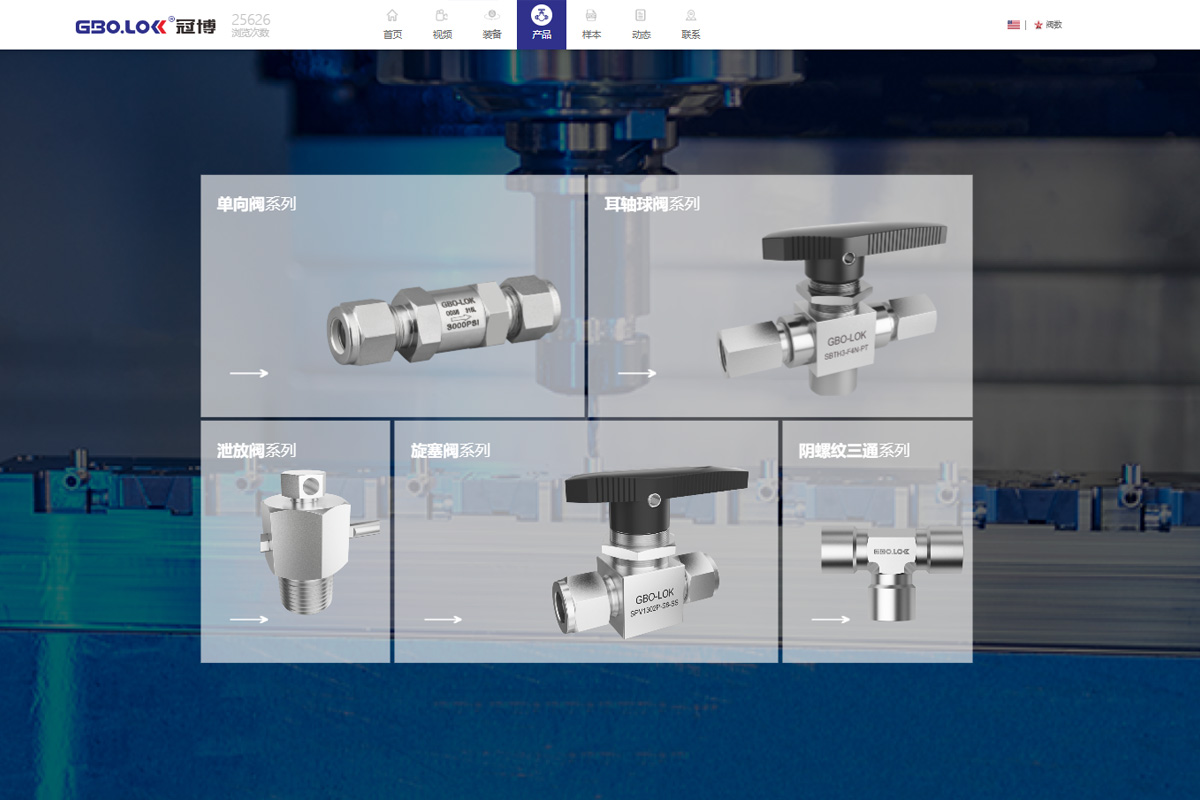Click the trunnion ball valve image

[826, 310]
